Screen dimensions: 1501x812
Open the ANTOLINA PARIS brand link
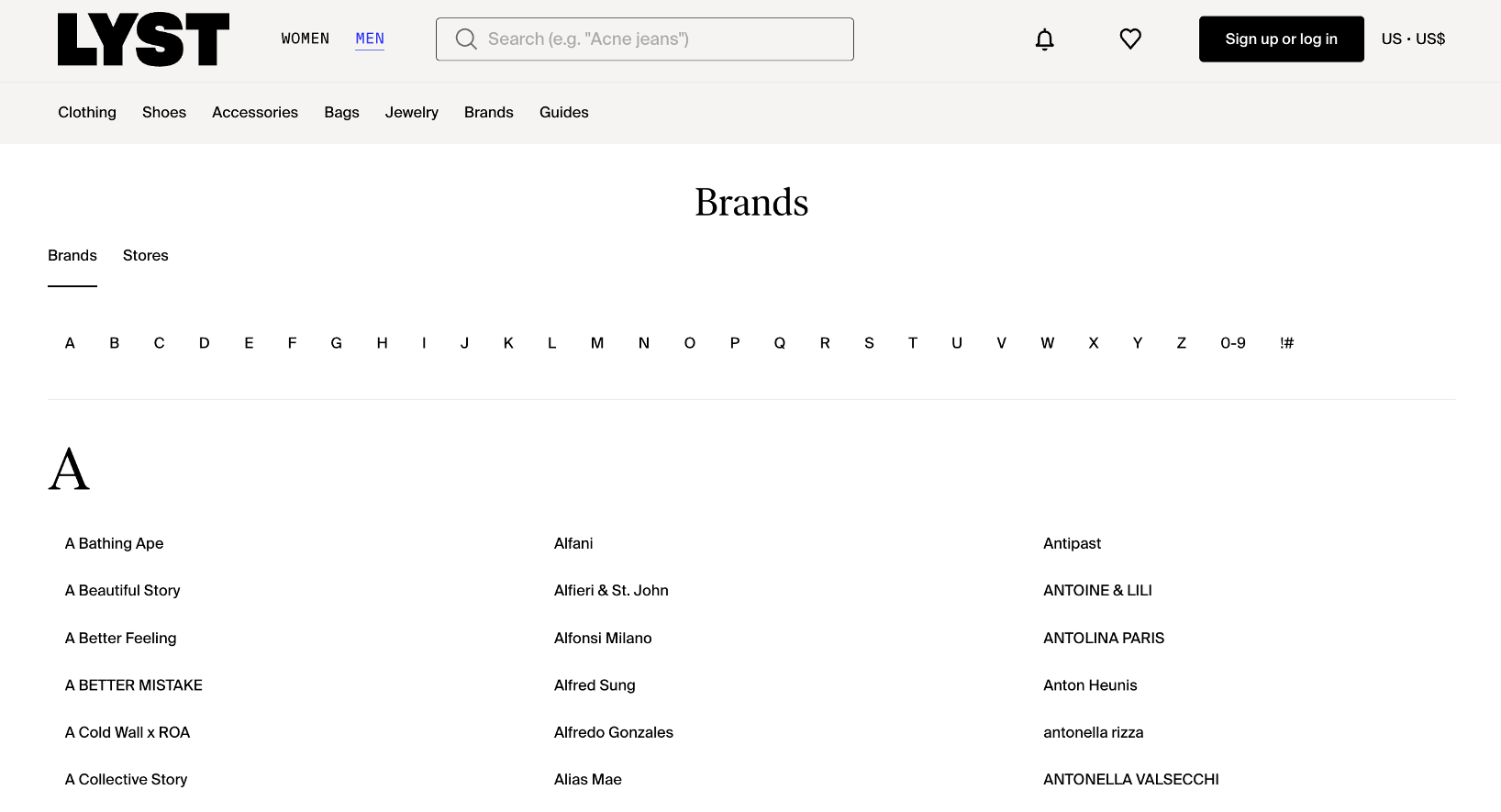click(x=1104, y=638)
